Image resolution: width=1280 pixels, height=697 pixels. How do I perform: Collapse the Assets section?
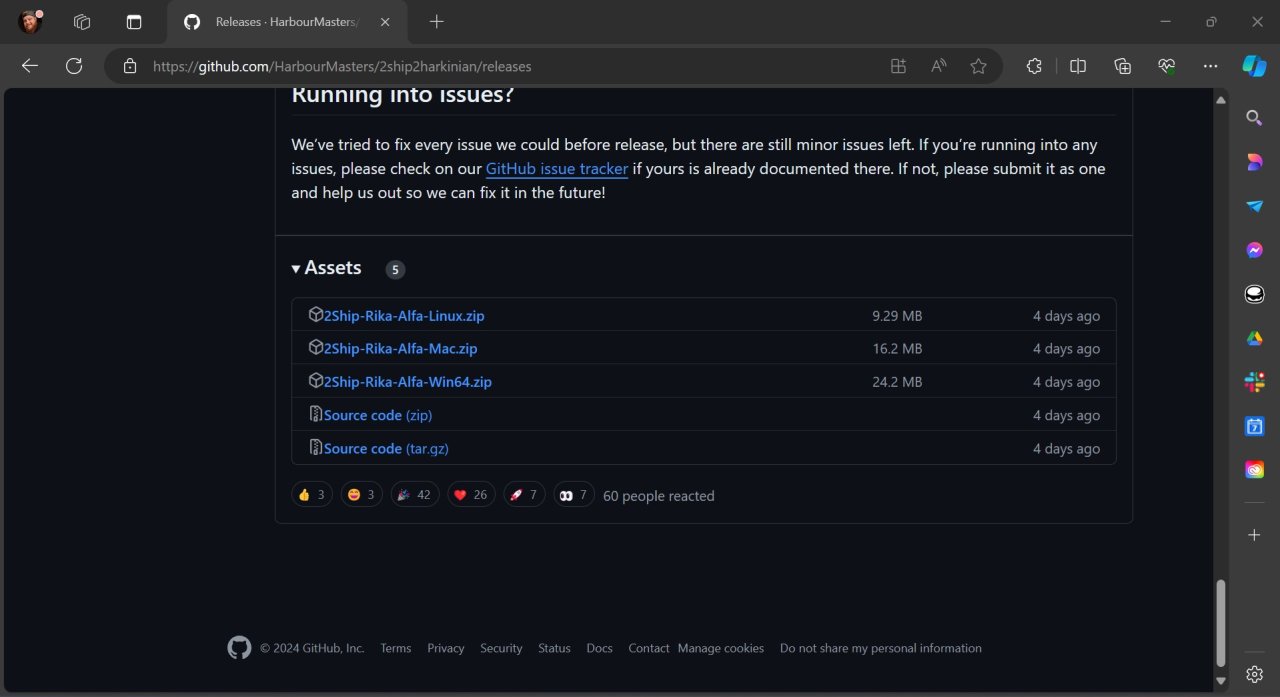coord(326,268)
